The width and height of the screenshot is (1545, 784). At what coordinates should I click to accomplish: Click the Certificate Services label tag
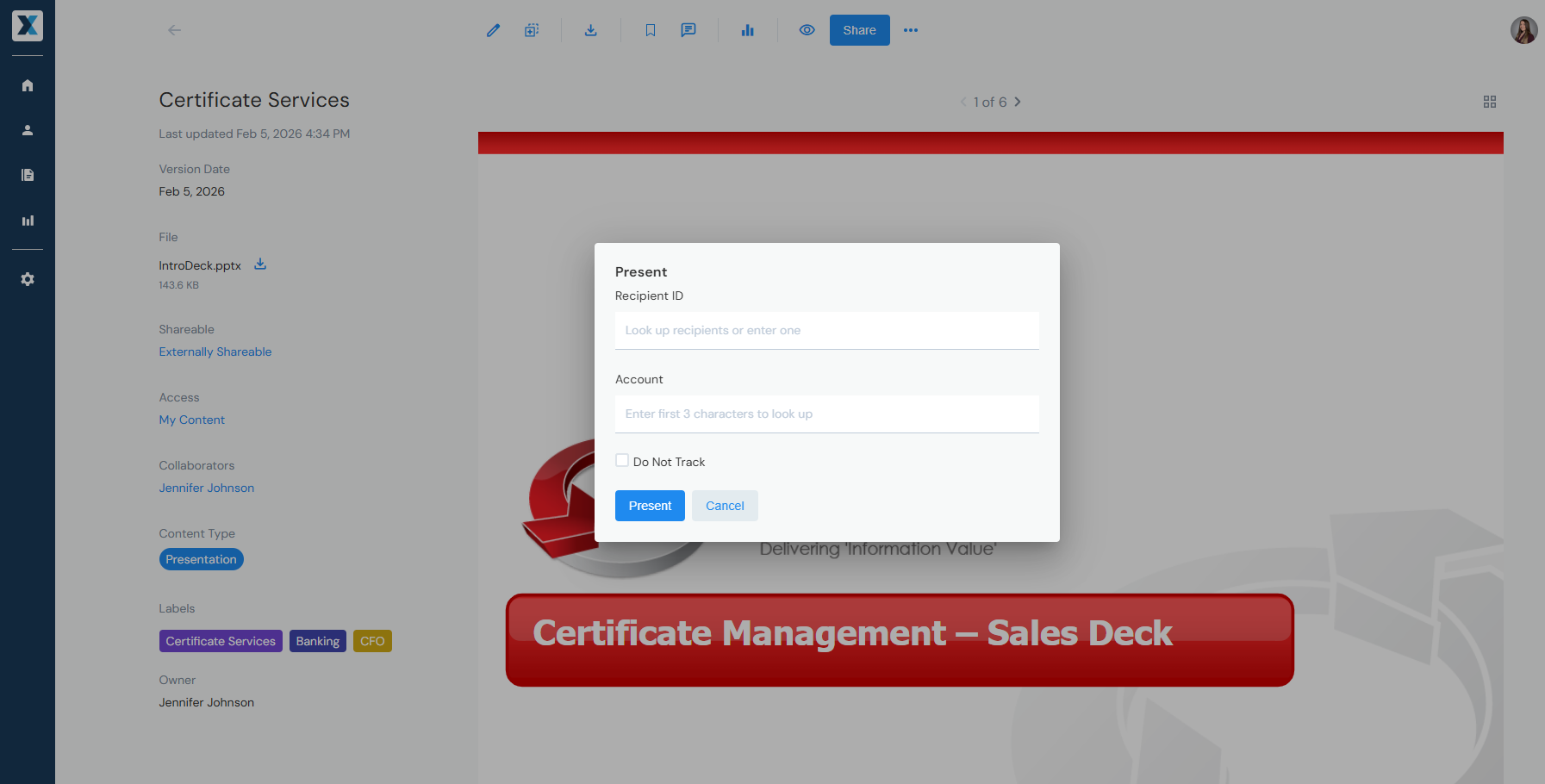point(221,641)
